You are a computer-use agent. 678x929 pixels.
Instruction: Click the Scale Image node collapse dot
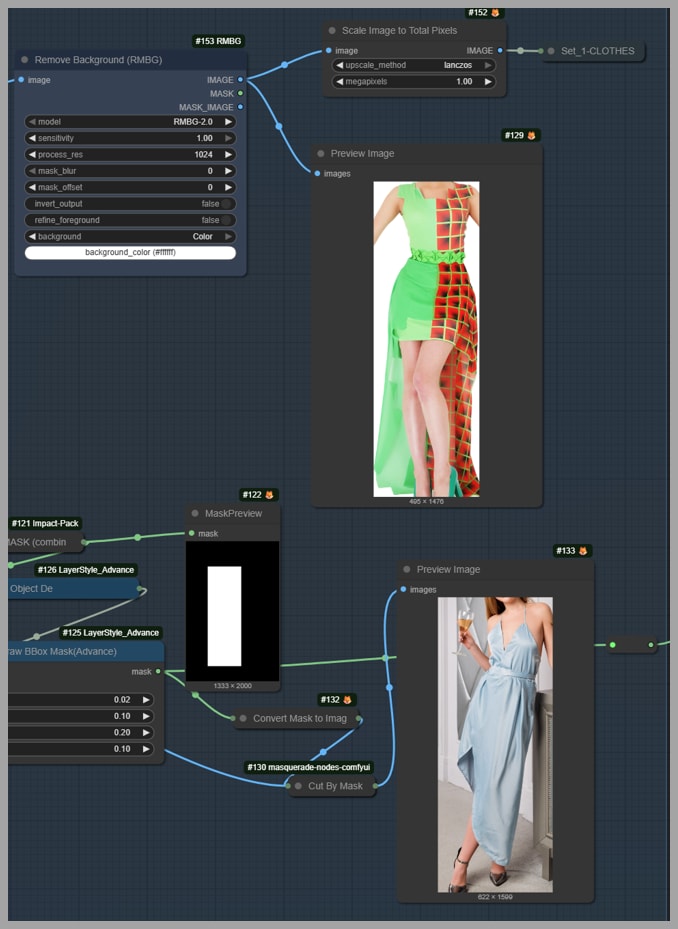[x=332, y=31]
